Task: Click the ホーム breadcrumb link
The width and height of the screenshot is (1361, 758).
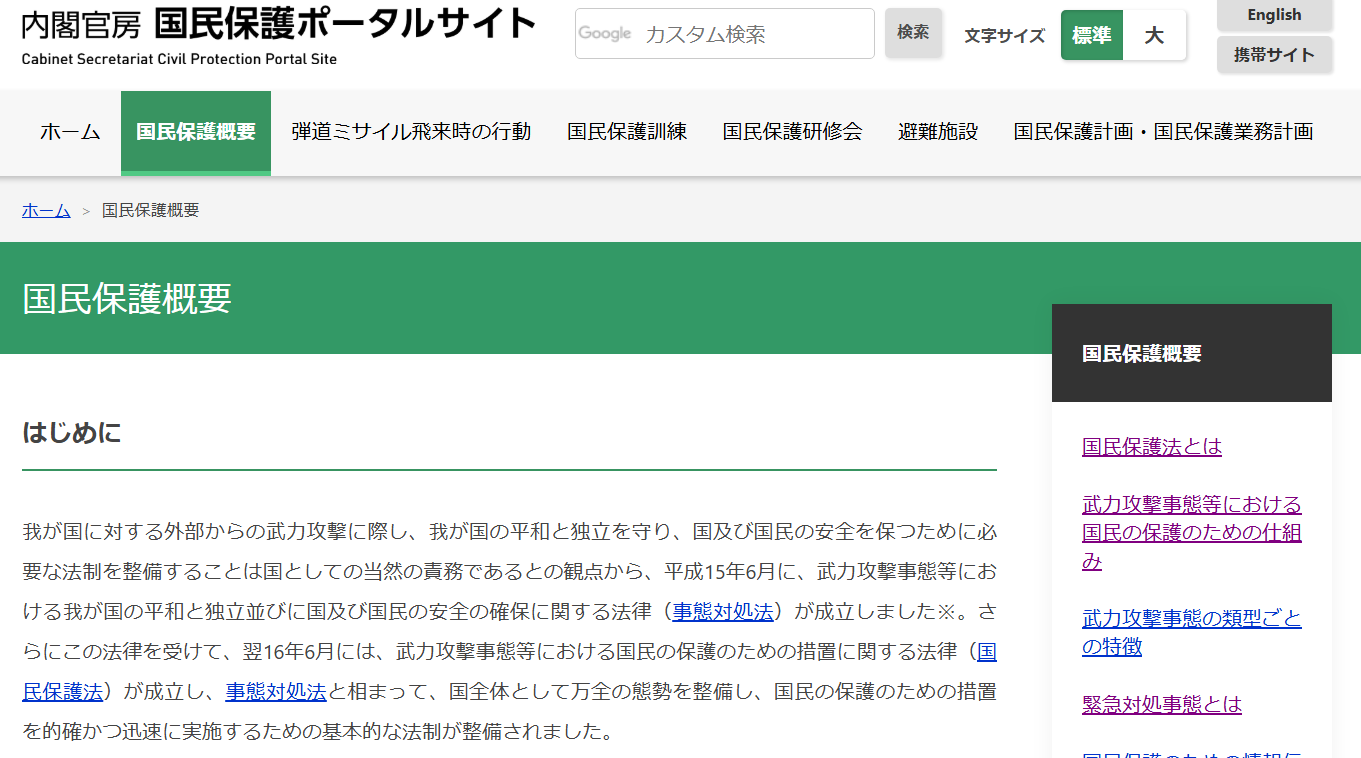Action: pos(46,211)
